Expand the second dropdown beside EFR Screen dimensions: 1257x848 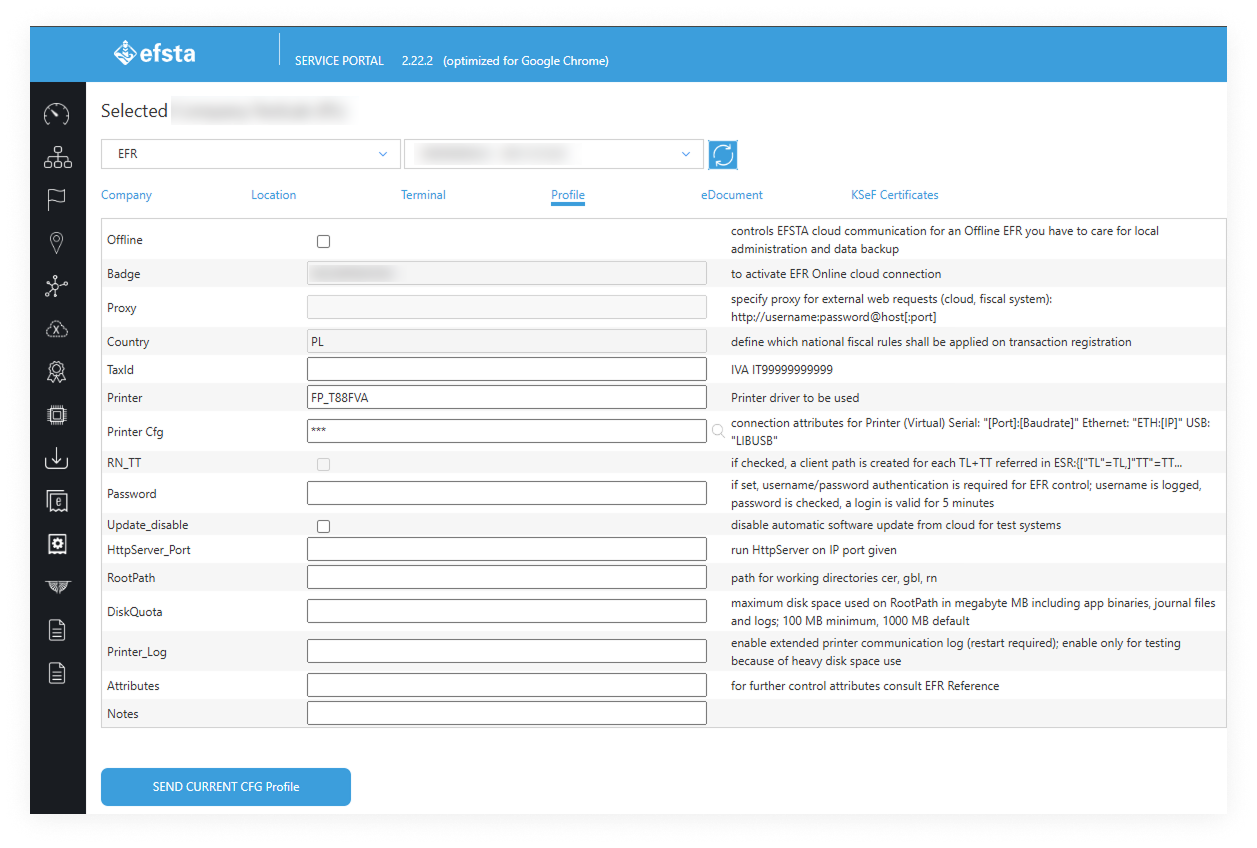[553, 154]
